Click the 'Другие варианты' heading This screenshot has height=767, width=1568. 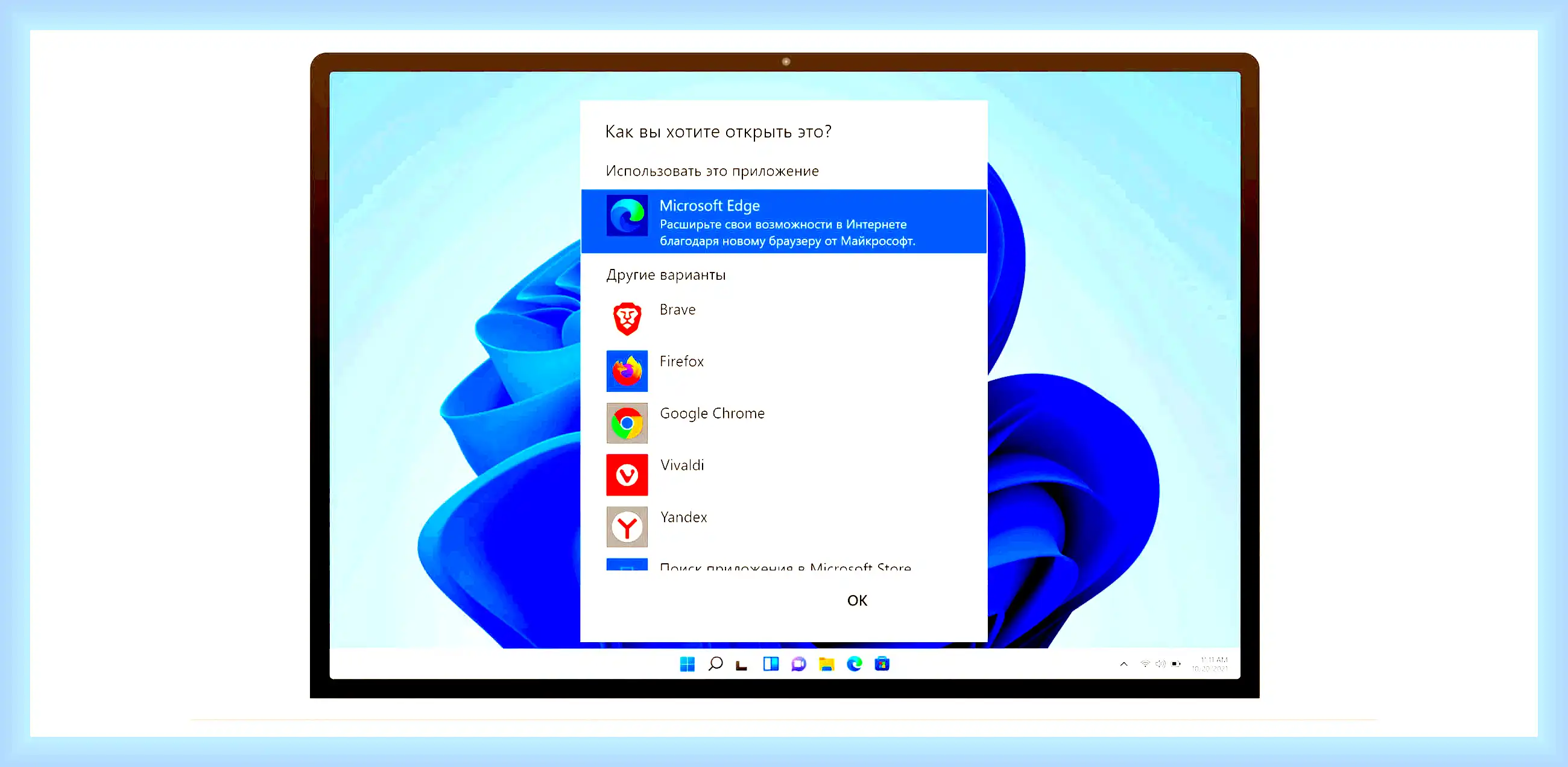(x=666, y=275)
